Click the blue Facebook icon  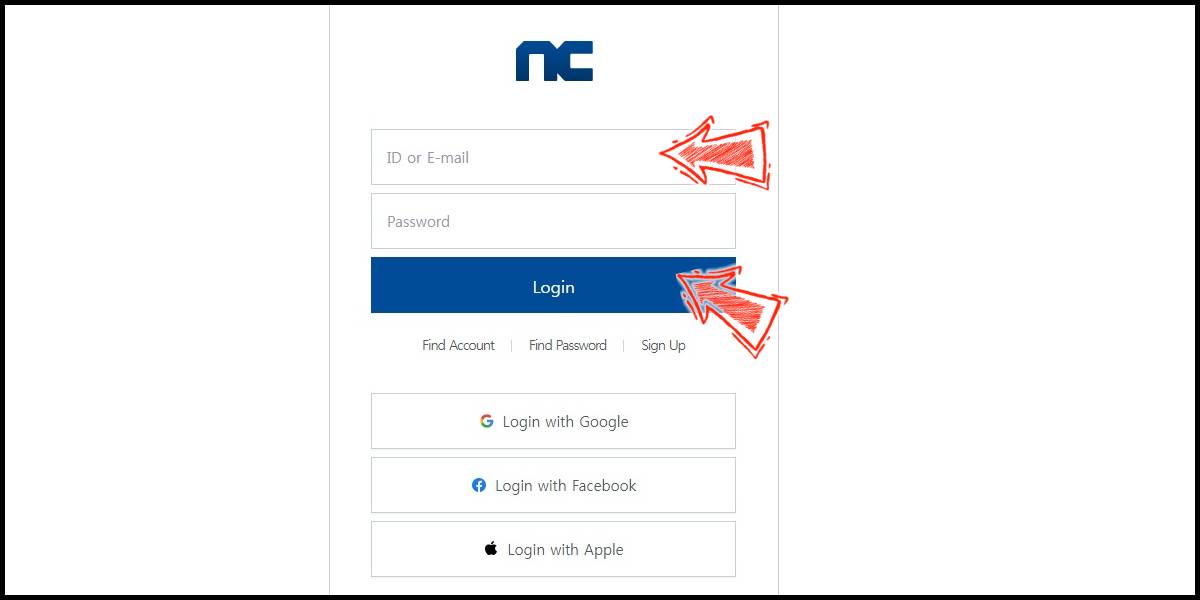click(x=479, y=485)
